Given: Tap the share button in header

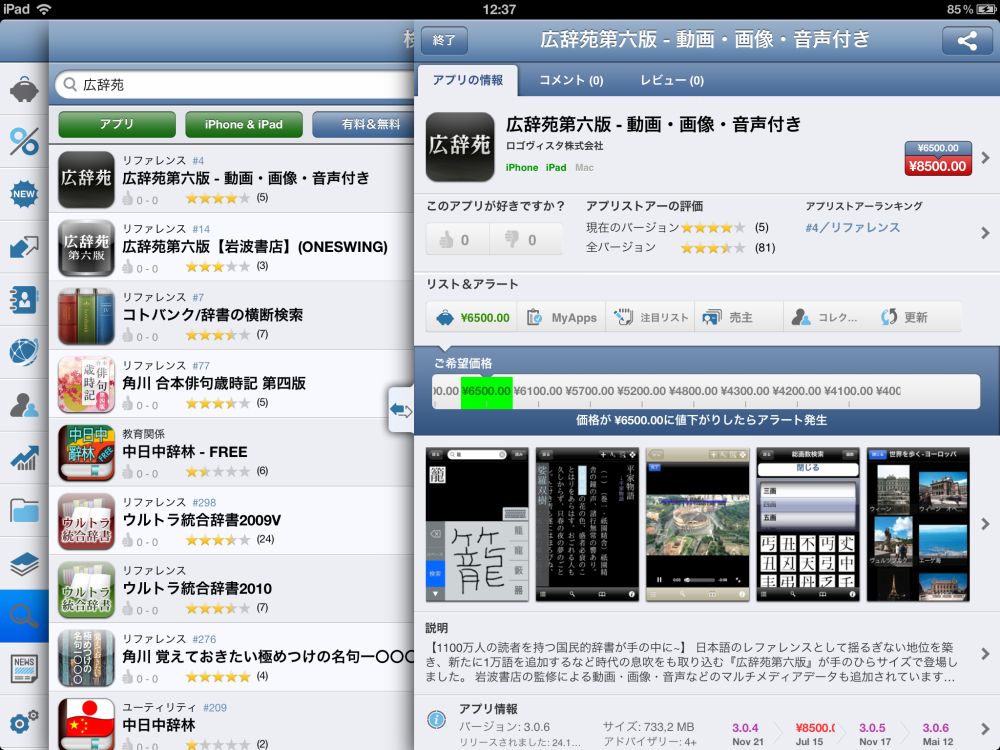Looking at the screenshot, I should tap(967, 40).
